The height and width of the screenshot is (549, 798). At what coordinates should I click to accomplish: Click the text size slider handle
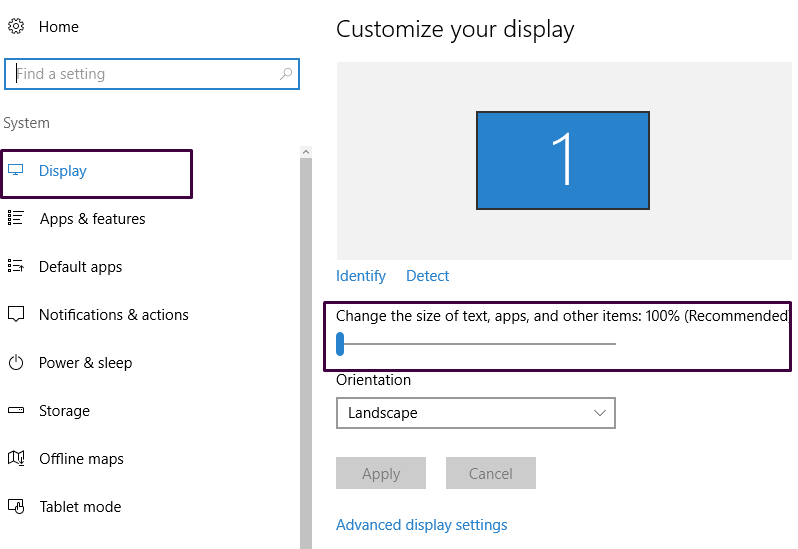pyautogui.click(x=340, y=344)
